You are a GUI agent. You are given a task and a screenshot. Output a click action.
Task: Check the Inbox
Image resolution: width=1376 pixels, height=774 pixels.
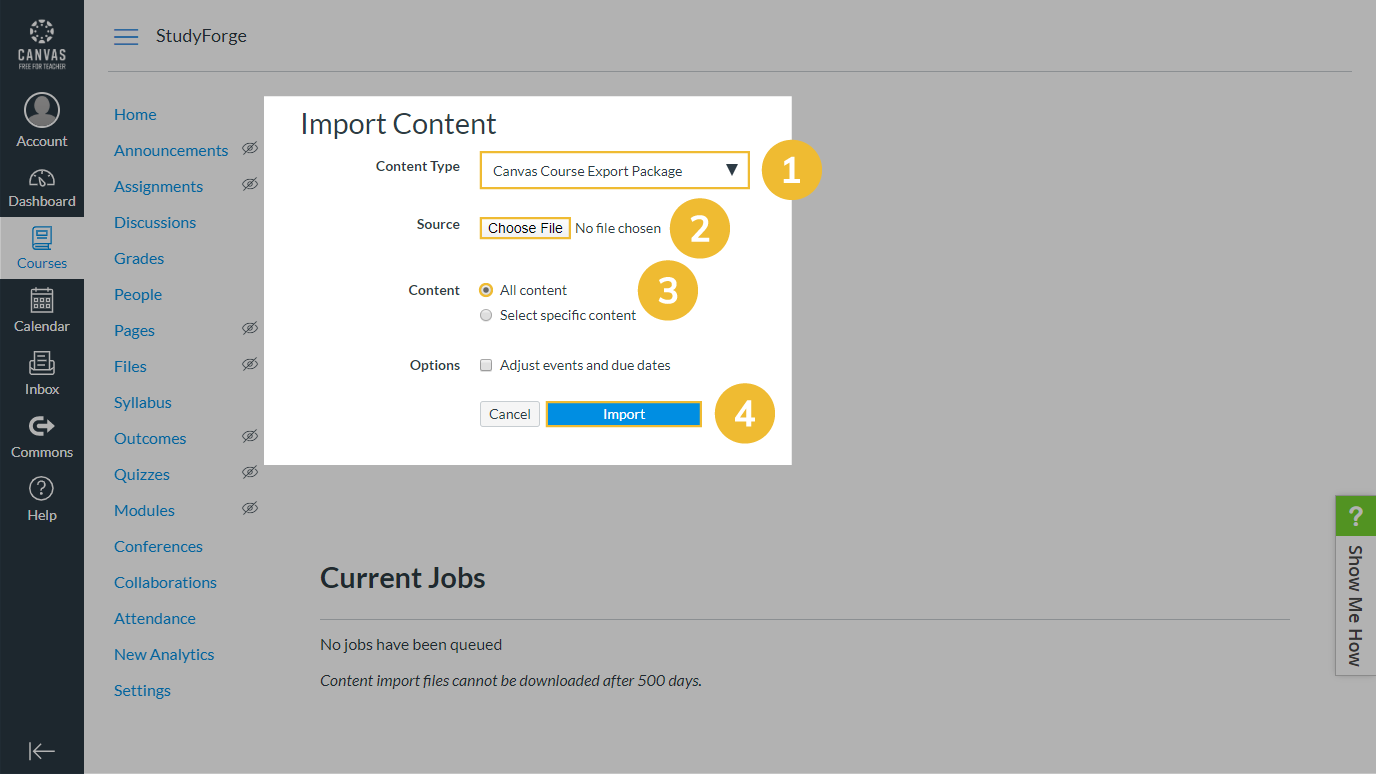(x=41, y=373)
